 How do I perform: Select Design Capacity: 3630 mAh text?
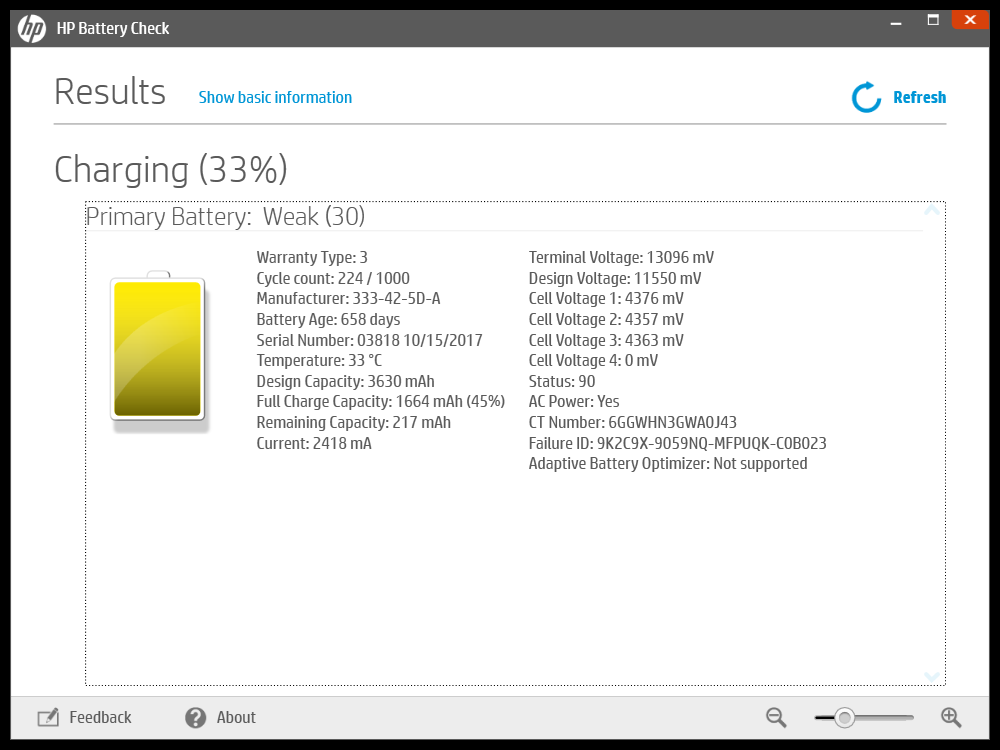click(345, 381)
